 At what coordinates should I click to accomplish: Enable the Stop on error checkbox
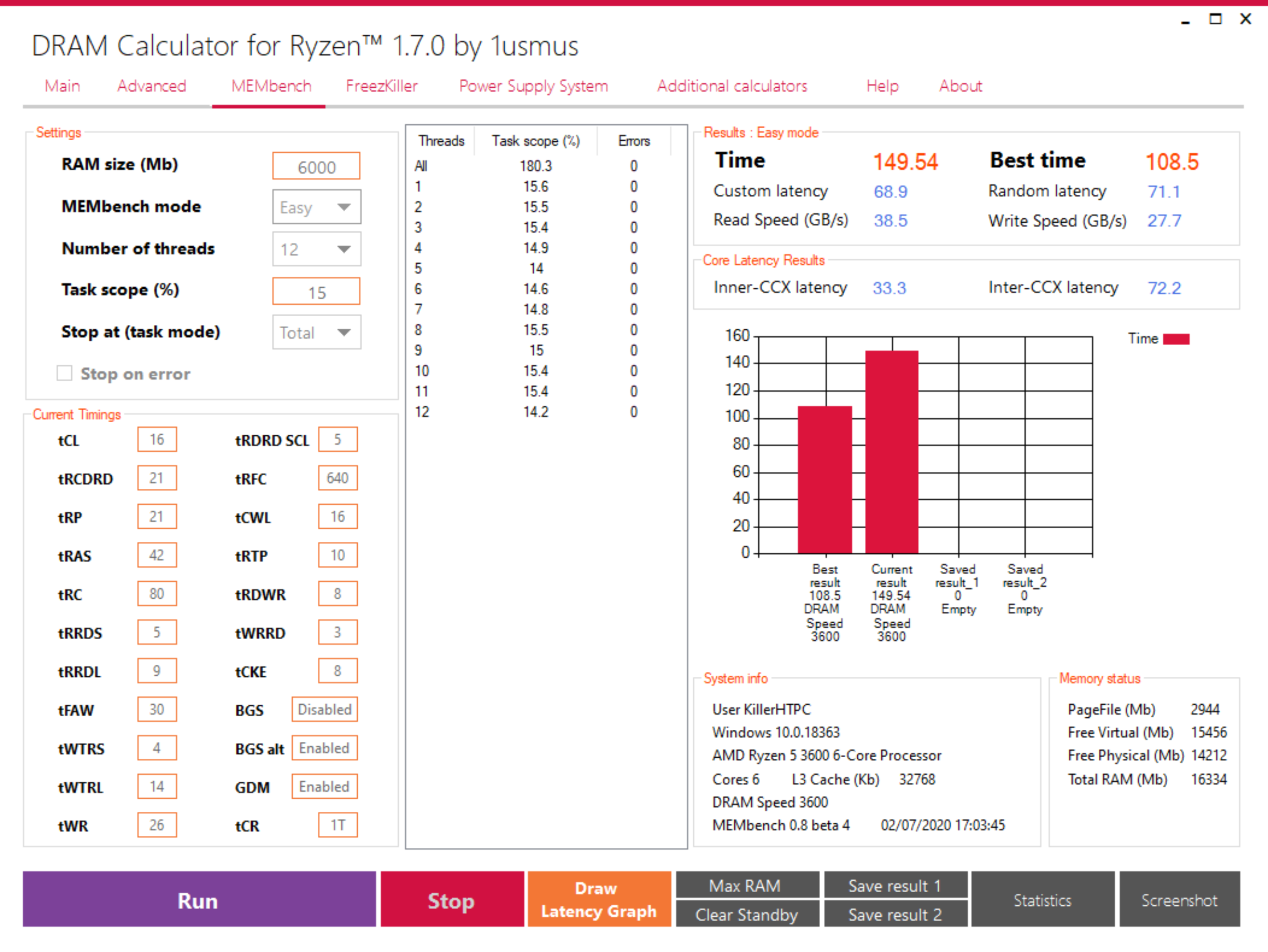coord(64,374)
